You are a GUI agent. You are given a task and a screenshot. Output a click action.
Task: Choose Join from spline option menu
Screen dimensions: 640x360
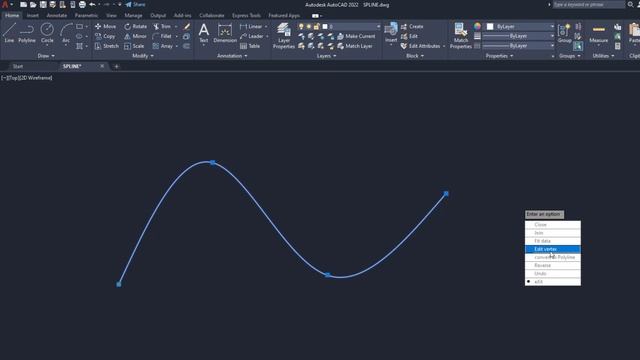click(553, 233)
